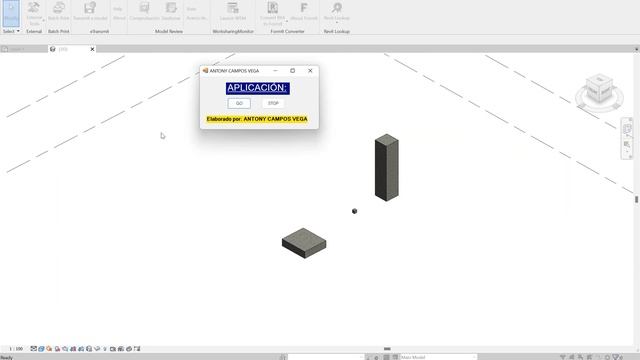
Task: Click the steering wheel on navigation bar
Action: 627,129
